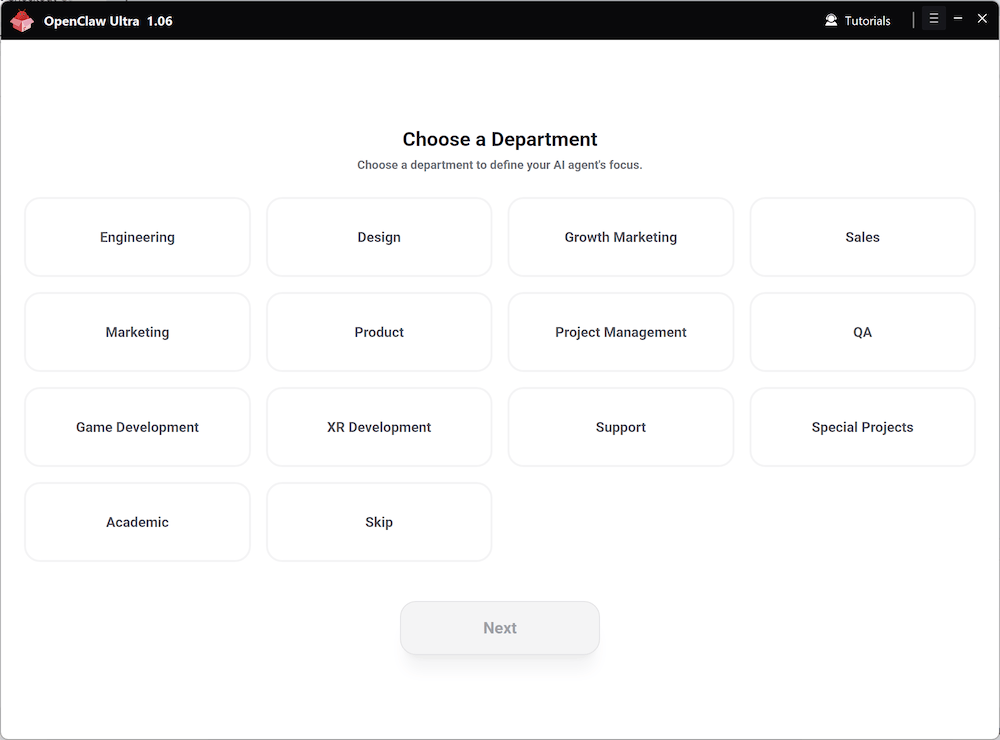Select Product as your agent's focus
This screenshot has height=740, width=1000.
point(379,332)
